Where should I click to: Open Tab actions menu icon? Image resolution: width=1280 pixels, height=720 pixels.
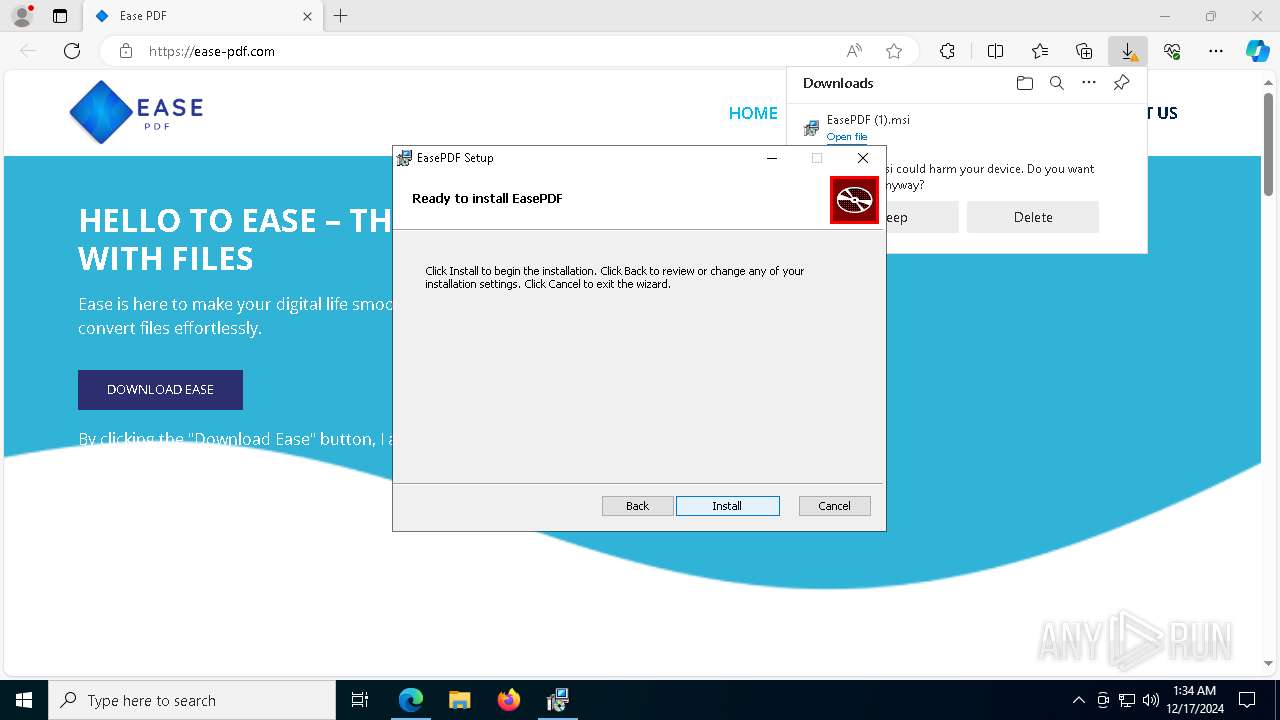pos(60,16)
